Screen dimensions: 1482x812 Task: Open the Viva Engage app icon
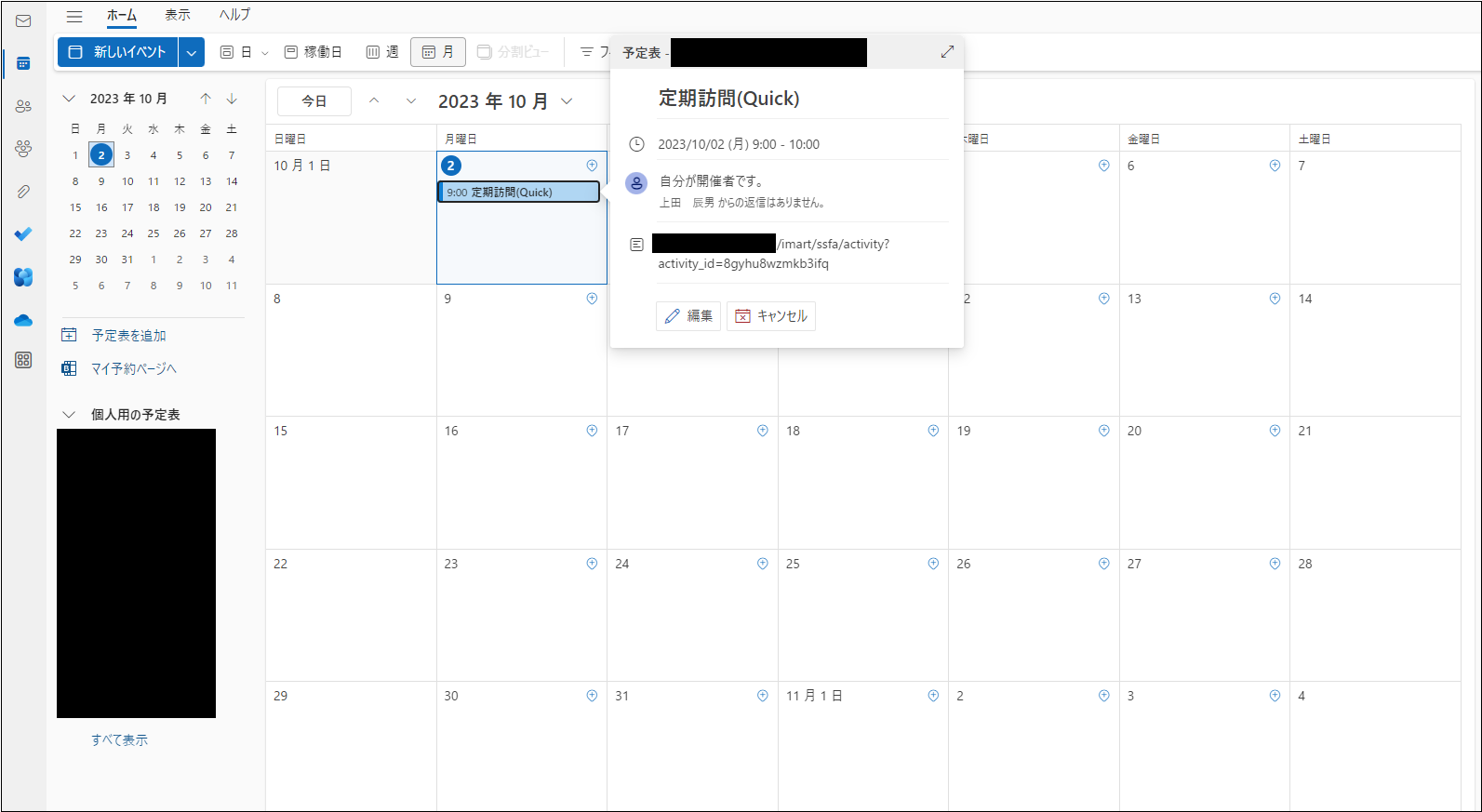point(23,276)
